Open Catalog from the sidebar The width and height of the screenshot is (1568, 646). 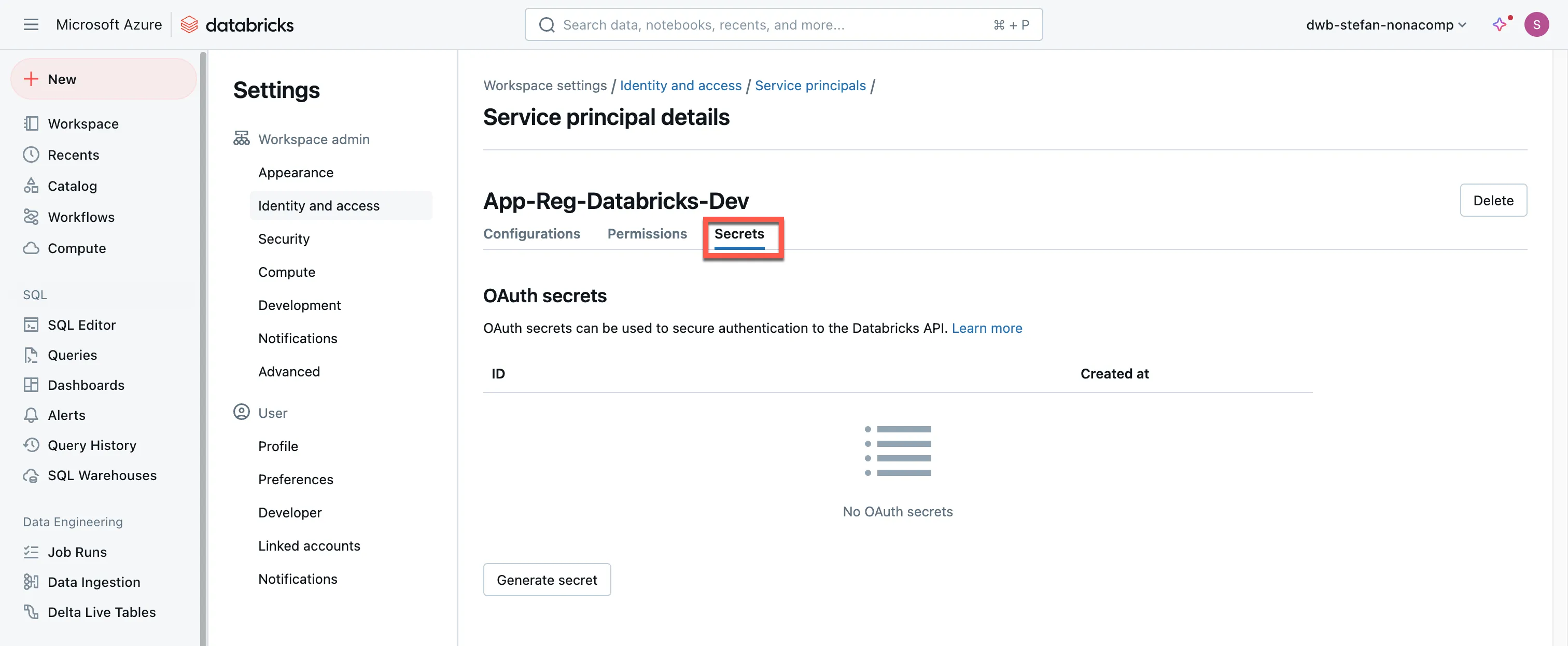tap(72, 186)
